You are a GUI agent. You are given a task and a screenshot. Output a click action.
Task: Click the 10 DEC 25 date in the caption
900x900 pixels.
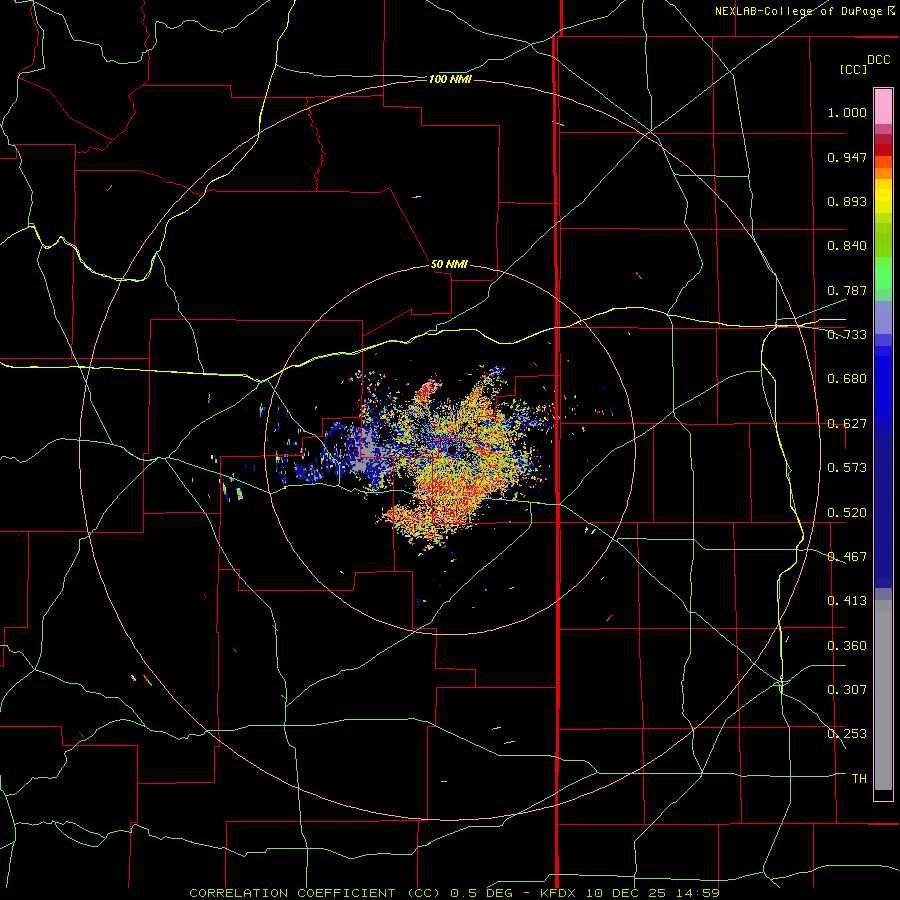click(x=624, y=893)
